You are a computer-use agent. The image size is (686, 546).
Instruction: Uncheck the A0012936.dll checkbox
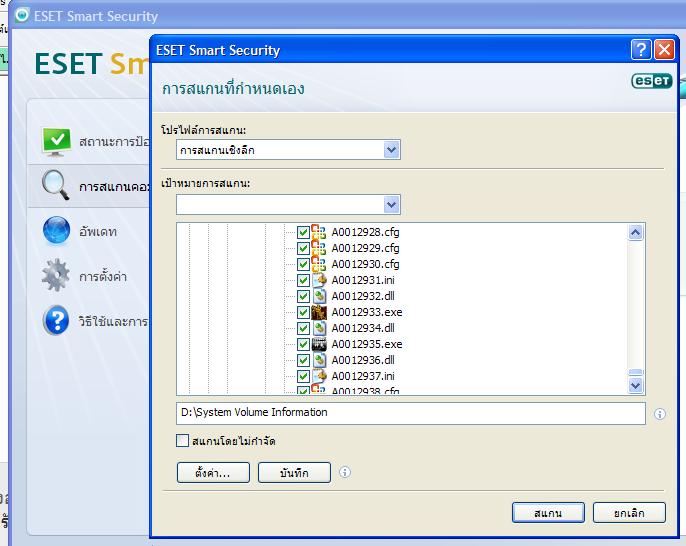coord(303,360)
